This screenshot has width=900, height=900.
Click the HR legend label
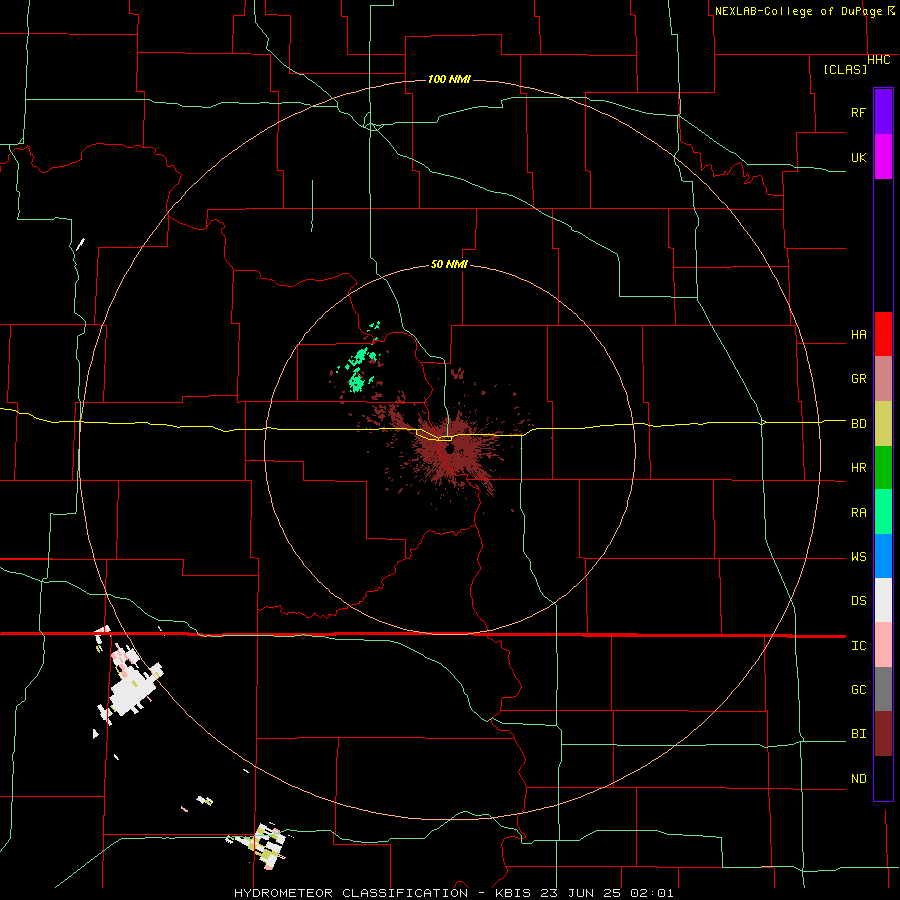point(858,468)
